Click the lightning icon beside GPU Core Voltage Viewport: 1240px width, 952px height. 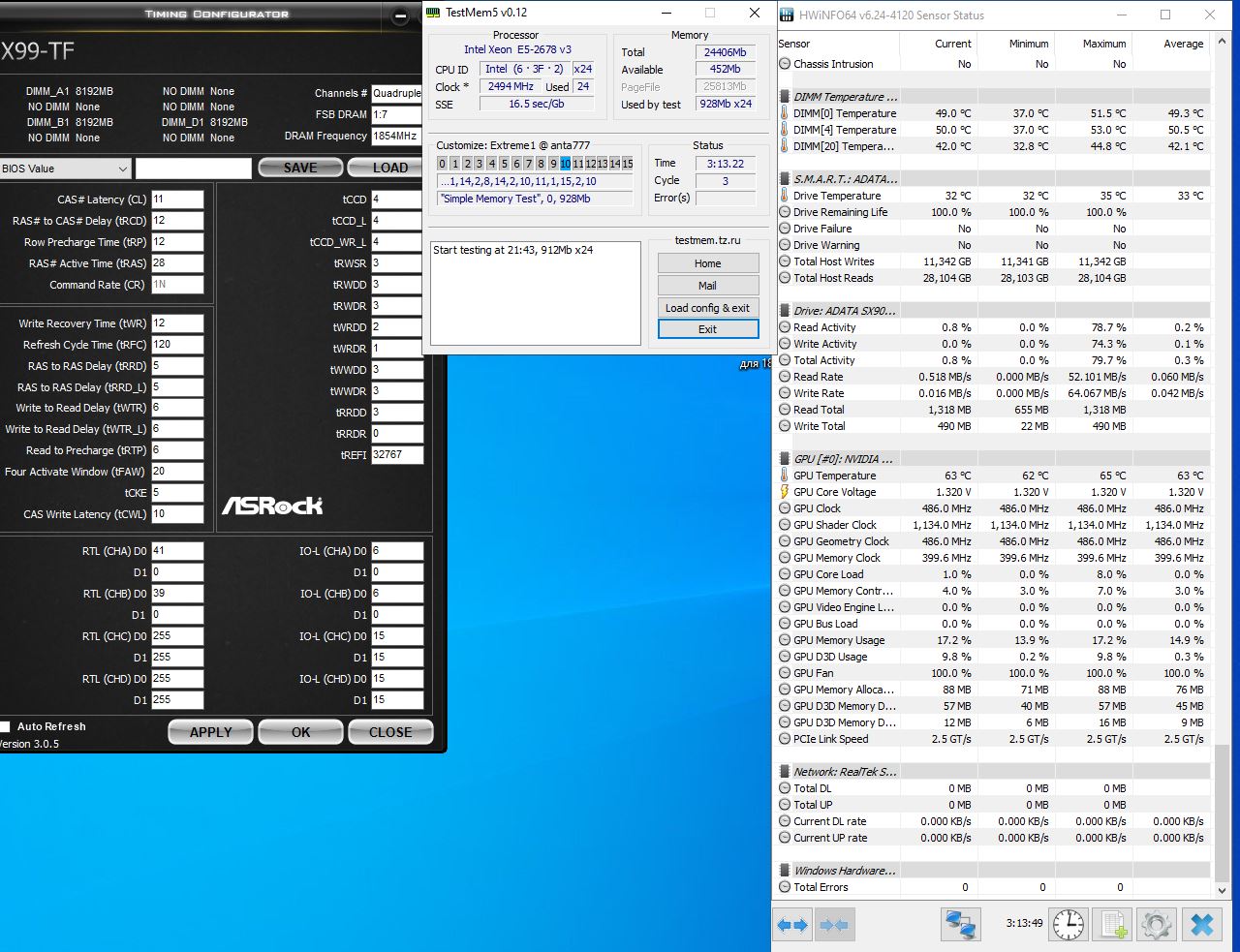pos(785,492)
